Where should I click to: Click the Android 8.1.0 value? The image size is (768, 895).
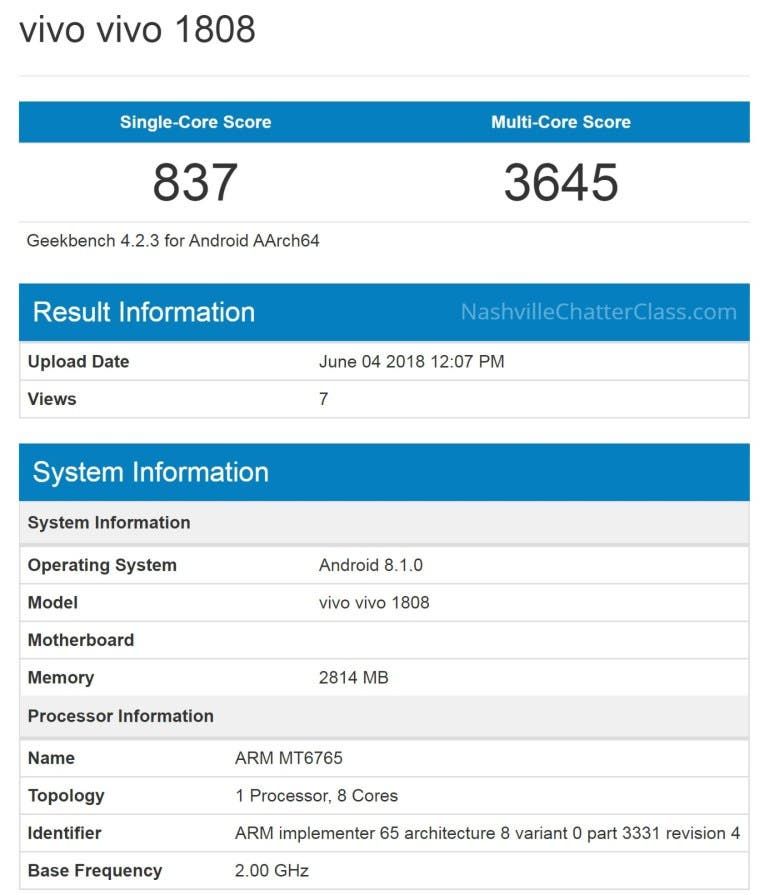click(x=371, y=566)
